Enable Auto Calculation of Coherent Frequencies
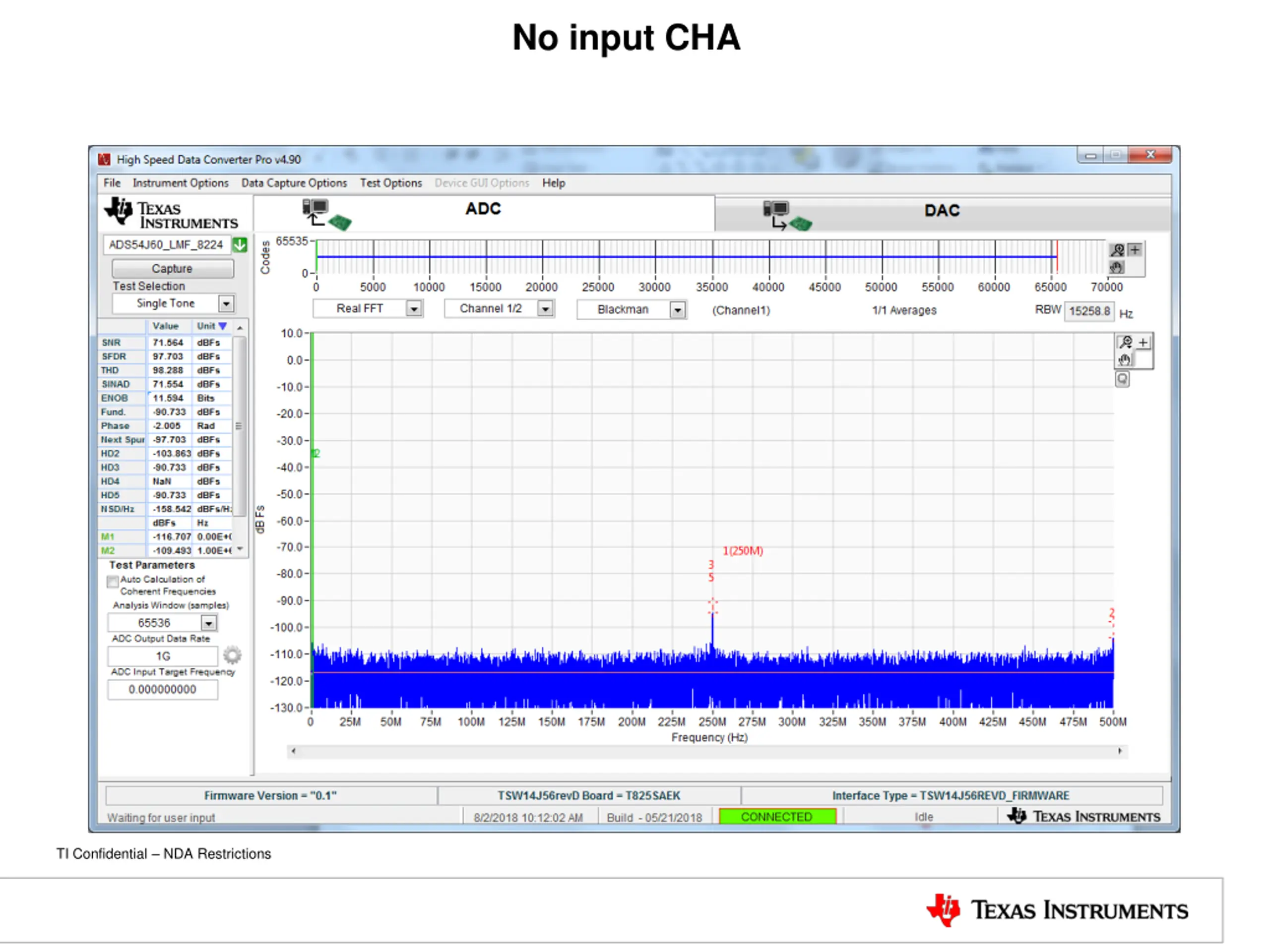The image size is (1270, 952). (113, 581)
